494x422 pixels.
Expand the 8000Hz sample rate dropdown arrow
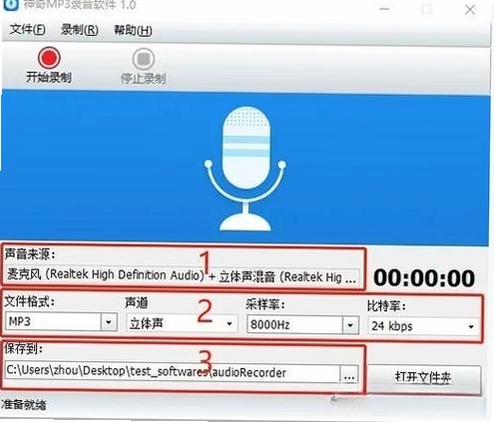click(x=350, y=325)
